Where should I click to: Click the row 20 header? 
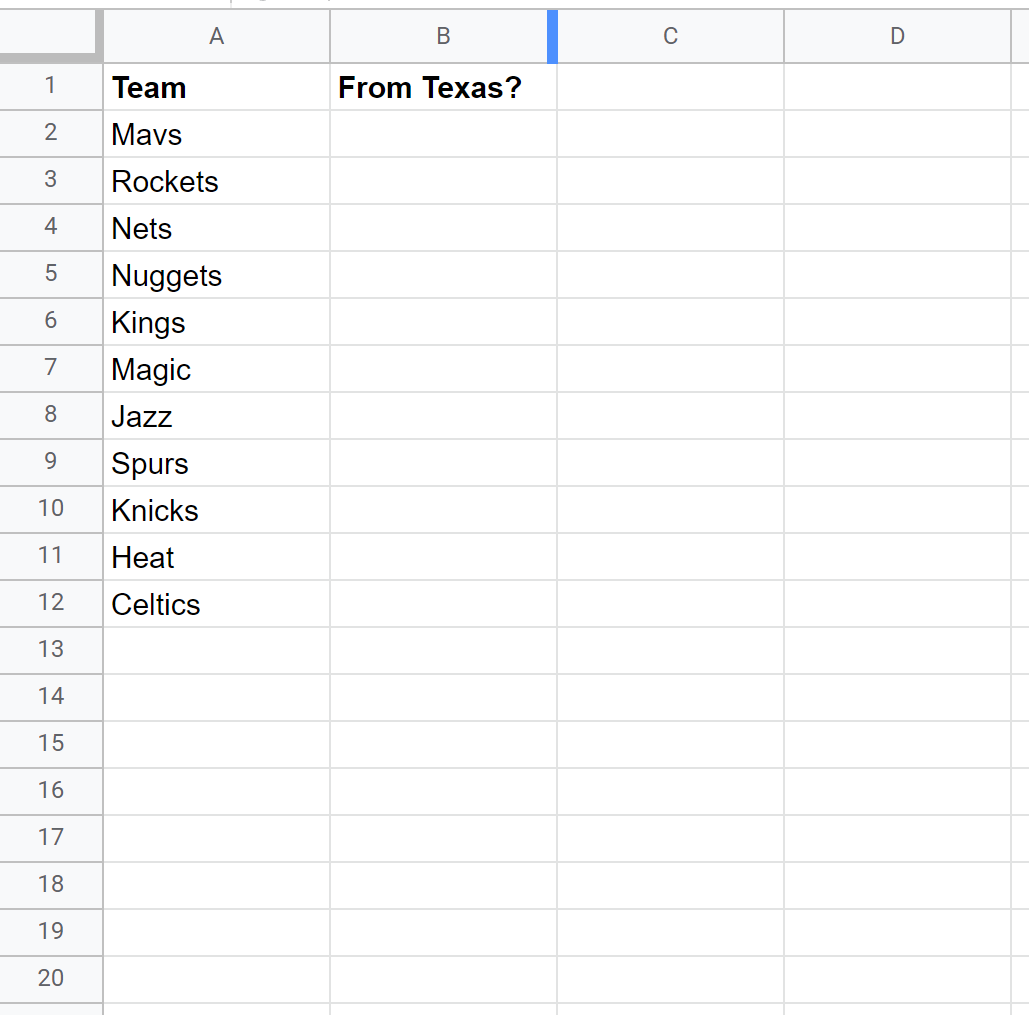pos(51,979)
